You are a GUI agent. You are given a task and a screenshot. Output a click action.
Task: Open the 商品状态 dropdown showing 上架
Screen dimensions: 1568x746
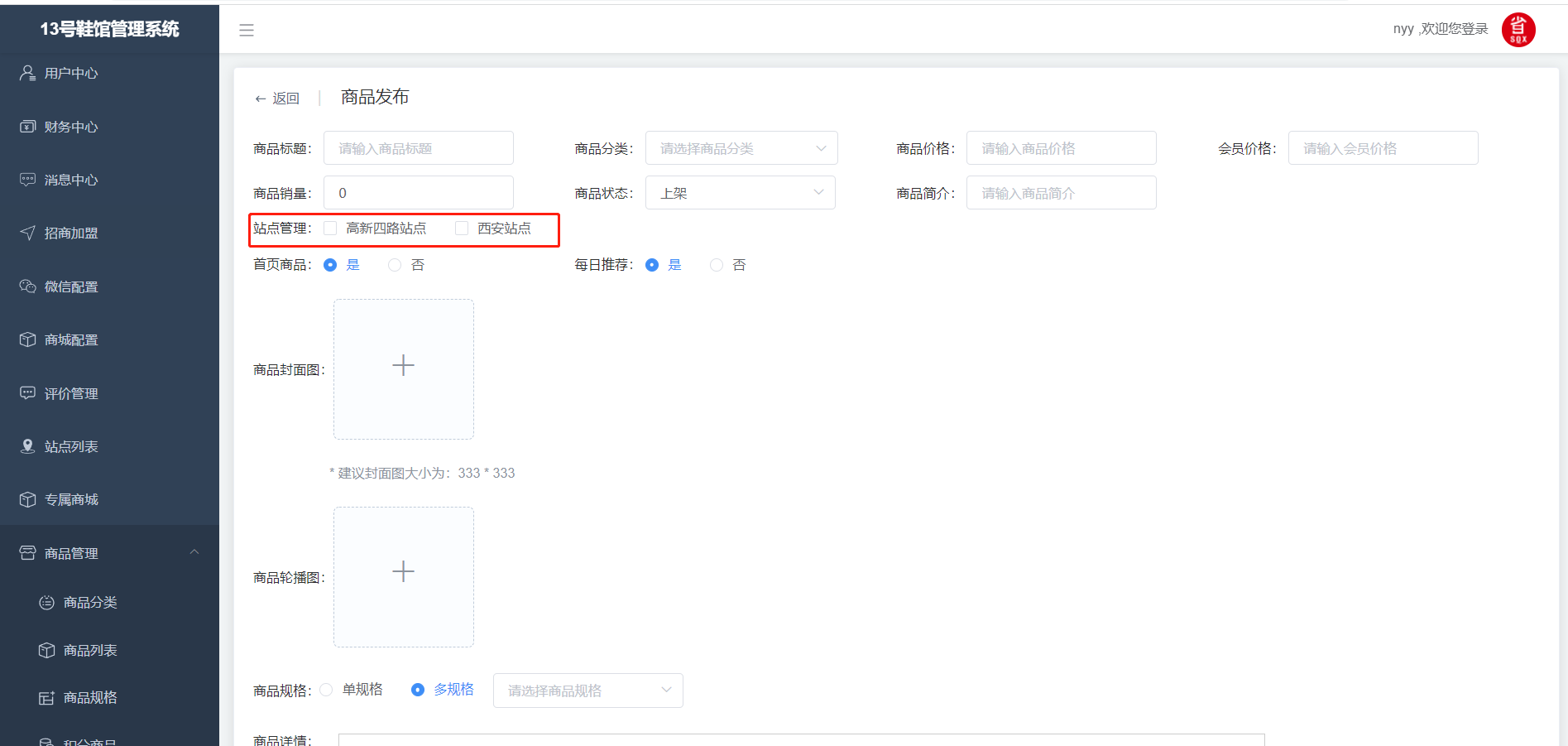740,193
